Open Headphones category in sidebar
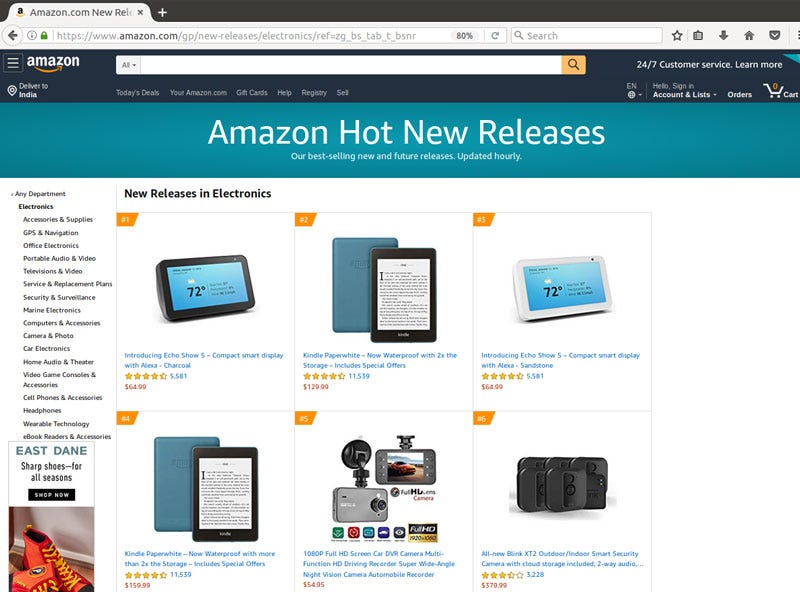Image resolution: width=800 pixels, height=592 pixels. [x=42, y=410]
